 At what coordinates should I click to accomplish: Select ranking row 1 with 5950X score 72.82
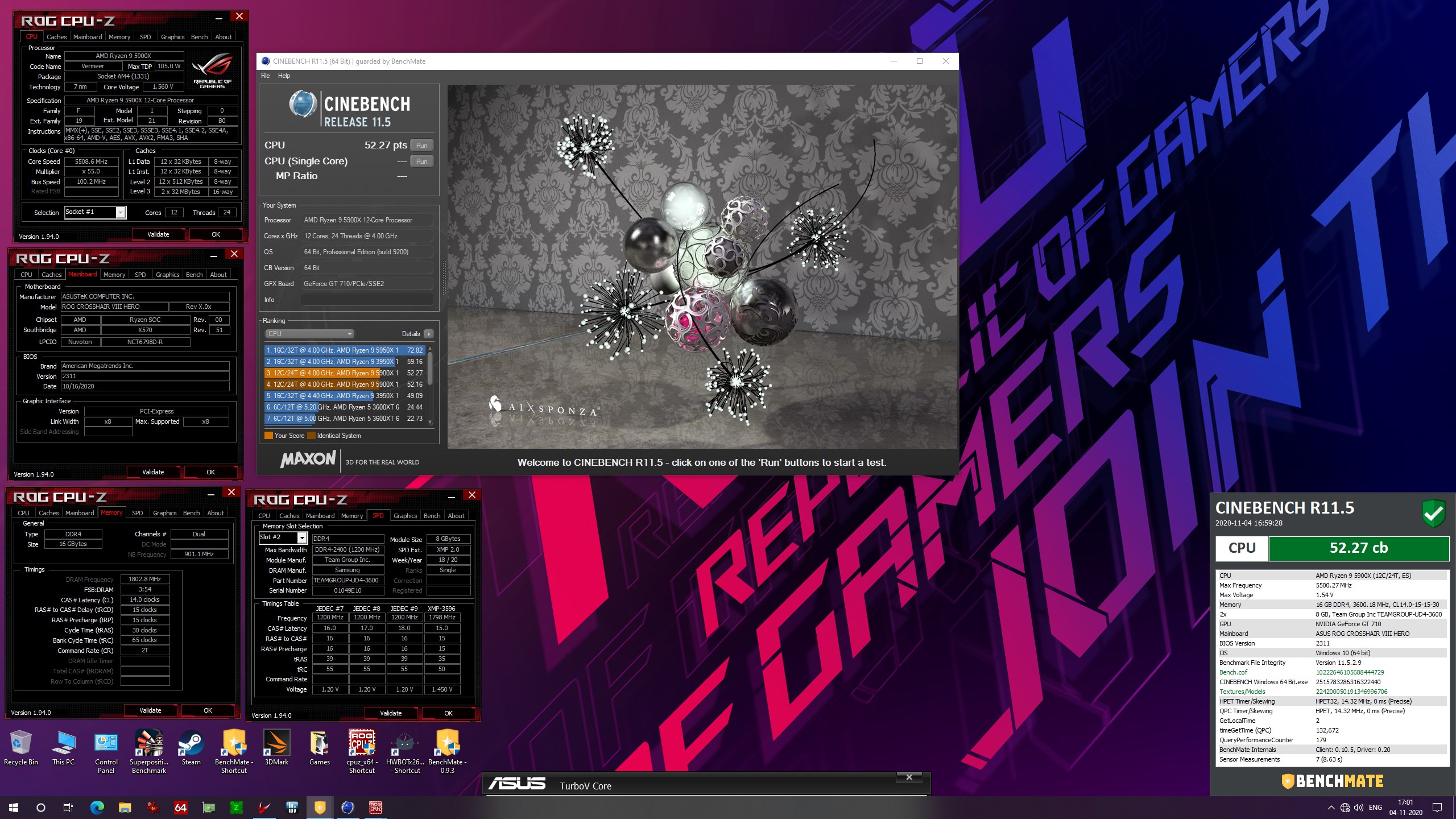345,350
